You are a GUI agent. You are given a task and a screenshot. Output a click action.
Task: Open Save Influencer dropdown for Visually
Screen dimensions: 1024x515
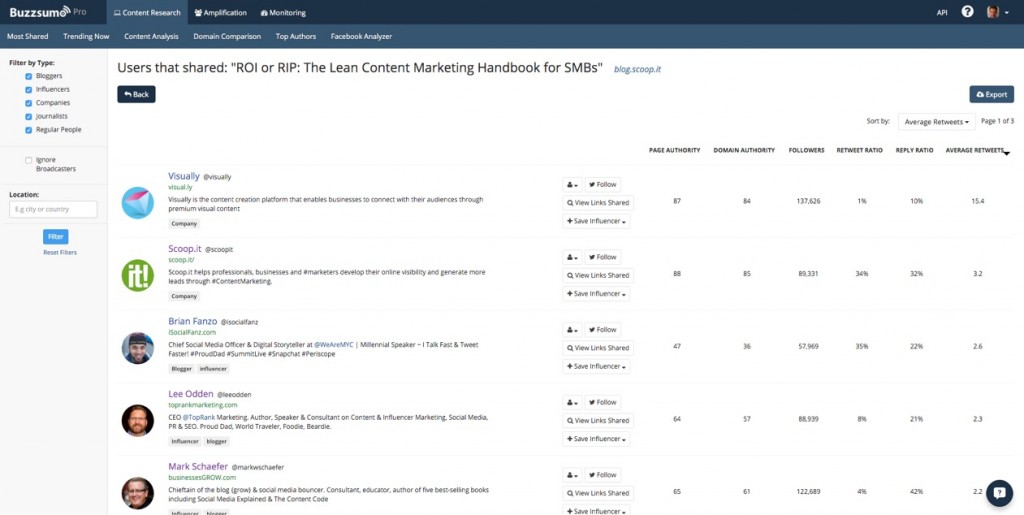point(596,221)
